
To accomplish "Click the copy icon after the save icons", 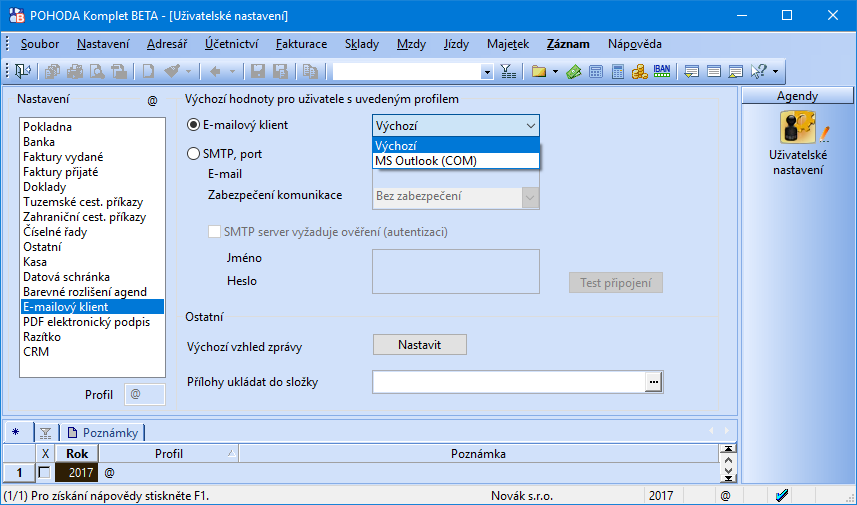I will (310, 71).
